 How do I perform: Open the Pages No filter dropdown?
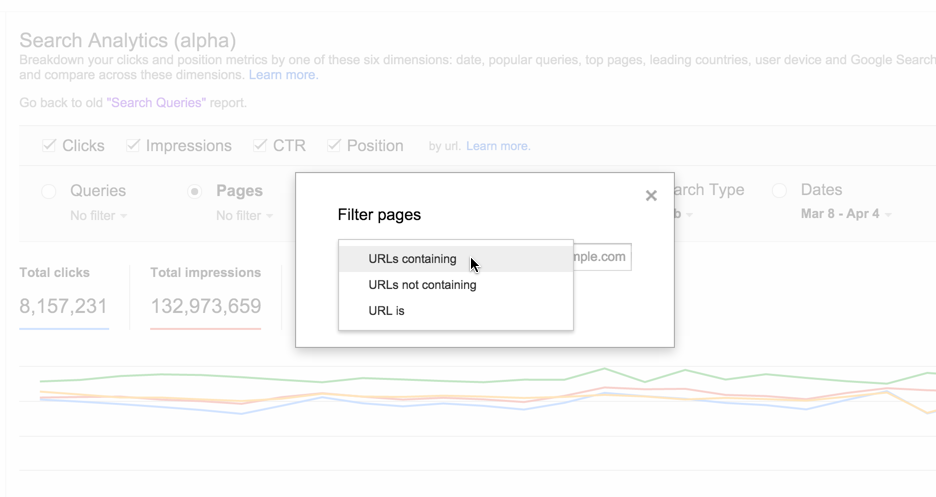(x=244, y=216)
